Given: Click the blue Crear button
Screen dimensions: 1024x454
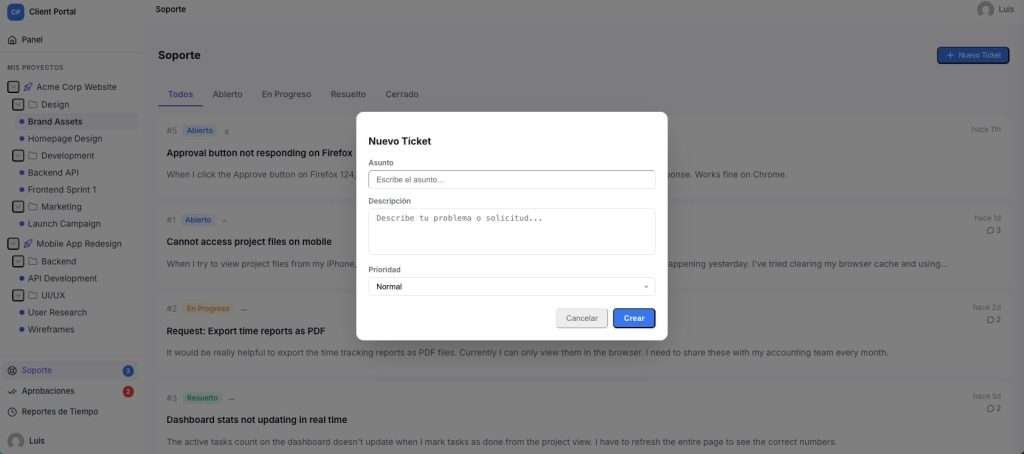Looking at the screenshot, I should click(633, 318).
